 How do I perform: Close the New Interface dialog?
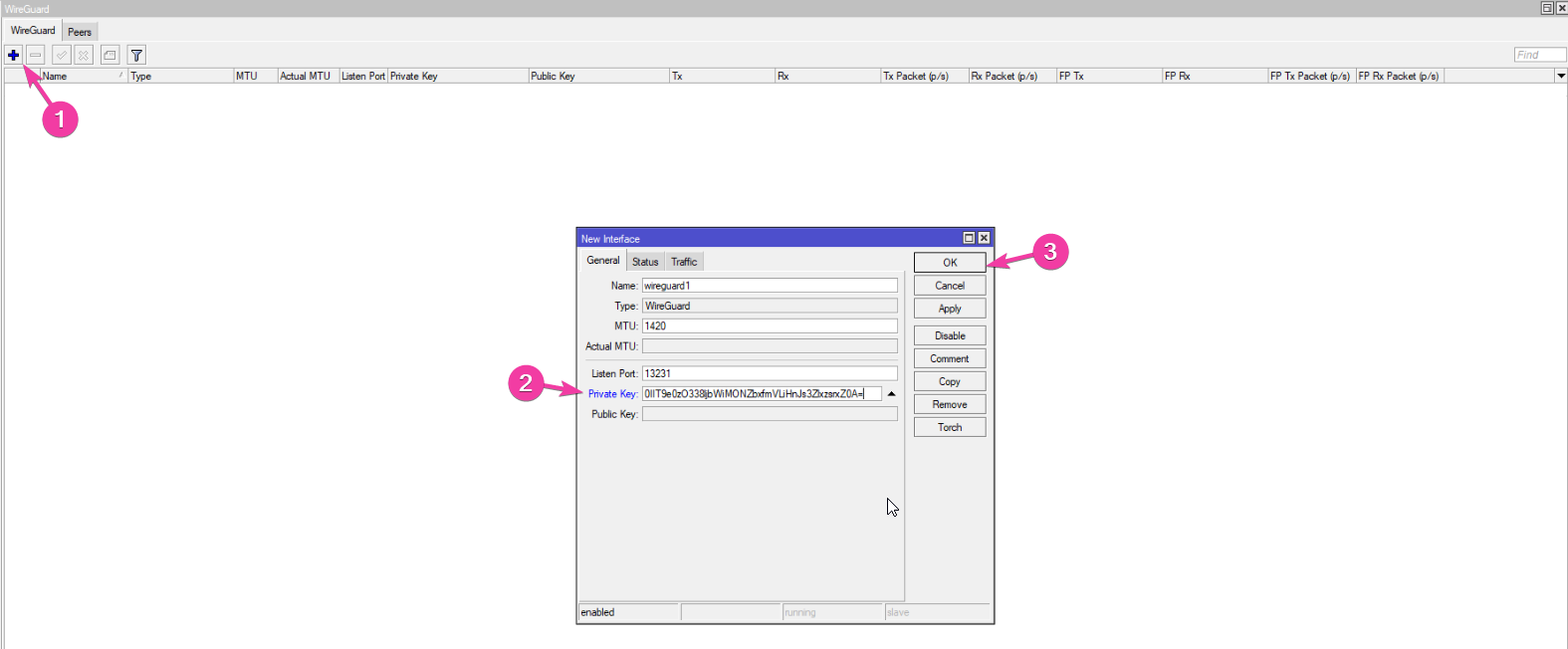coord(984,238)
